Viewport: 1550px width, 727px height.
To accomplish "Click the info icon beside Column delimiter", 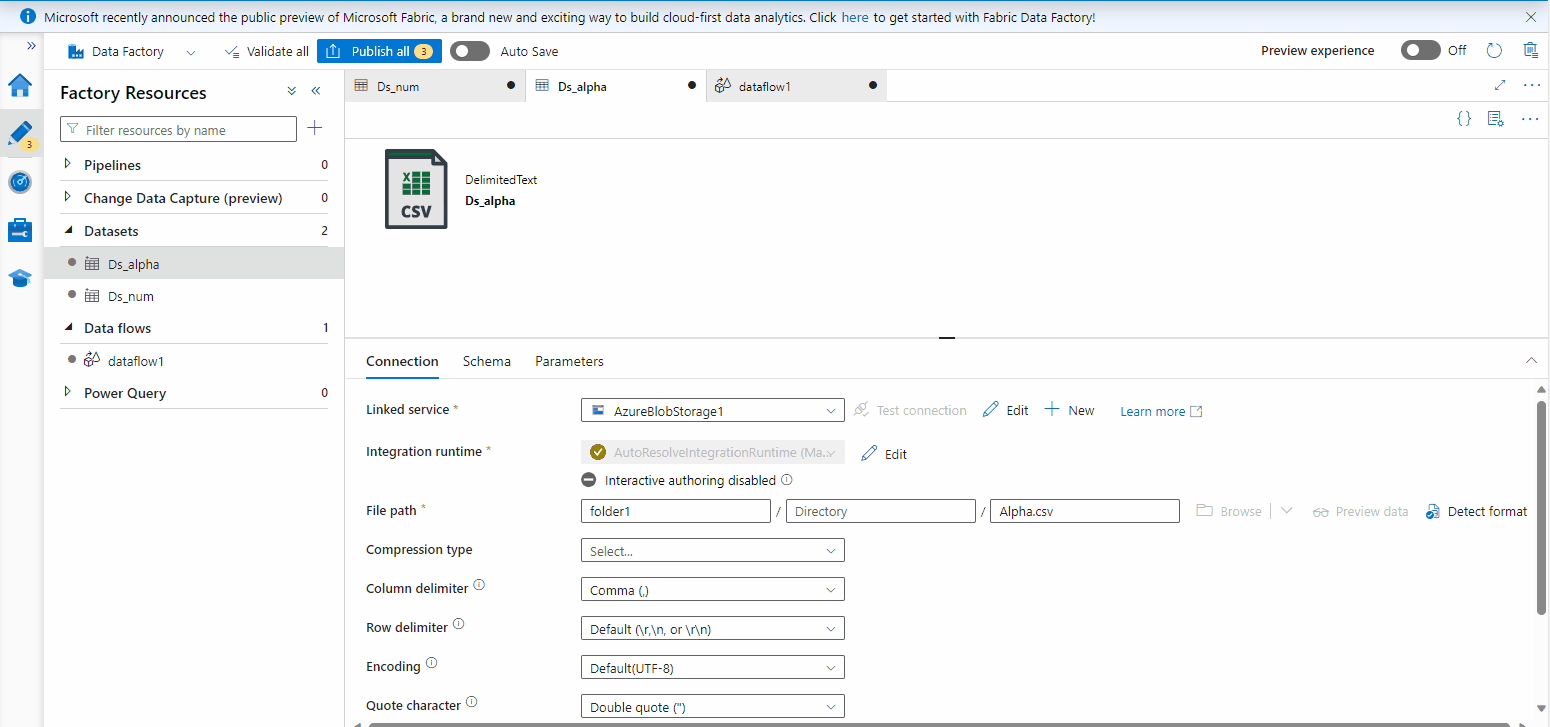I will coord(479,585).
